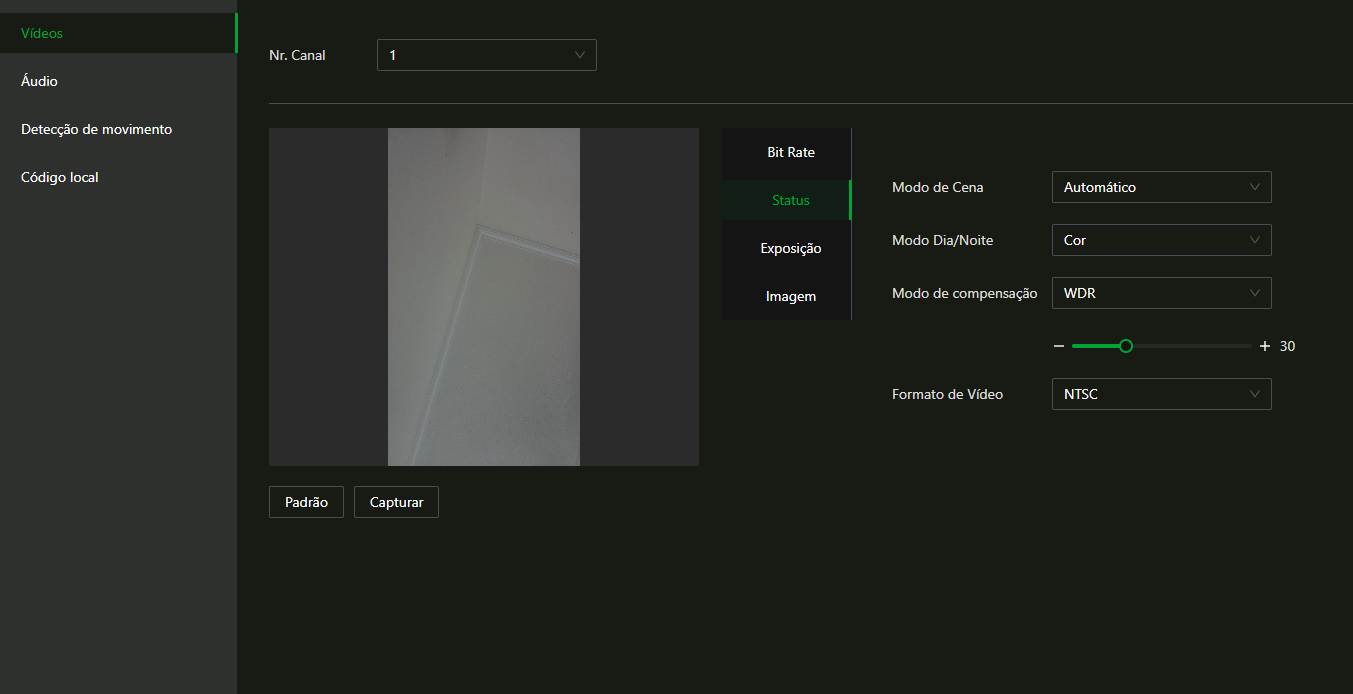Click the Nr. Canal label
Viewport: 1353px width, 694px height.
tap(297, 55)
